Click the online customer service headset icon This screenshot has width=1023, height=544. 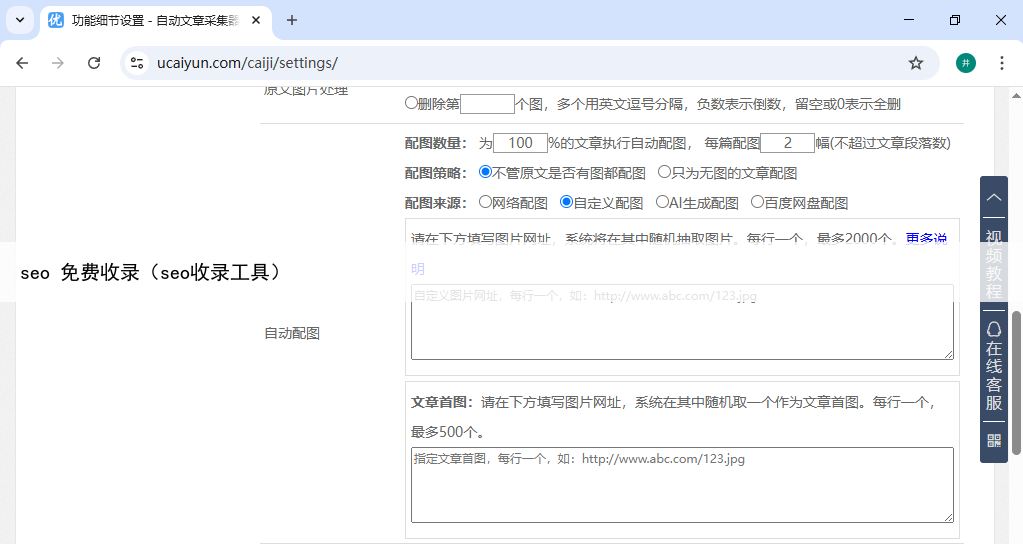click(x=993, y=330)
